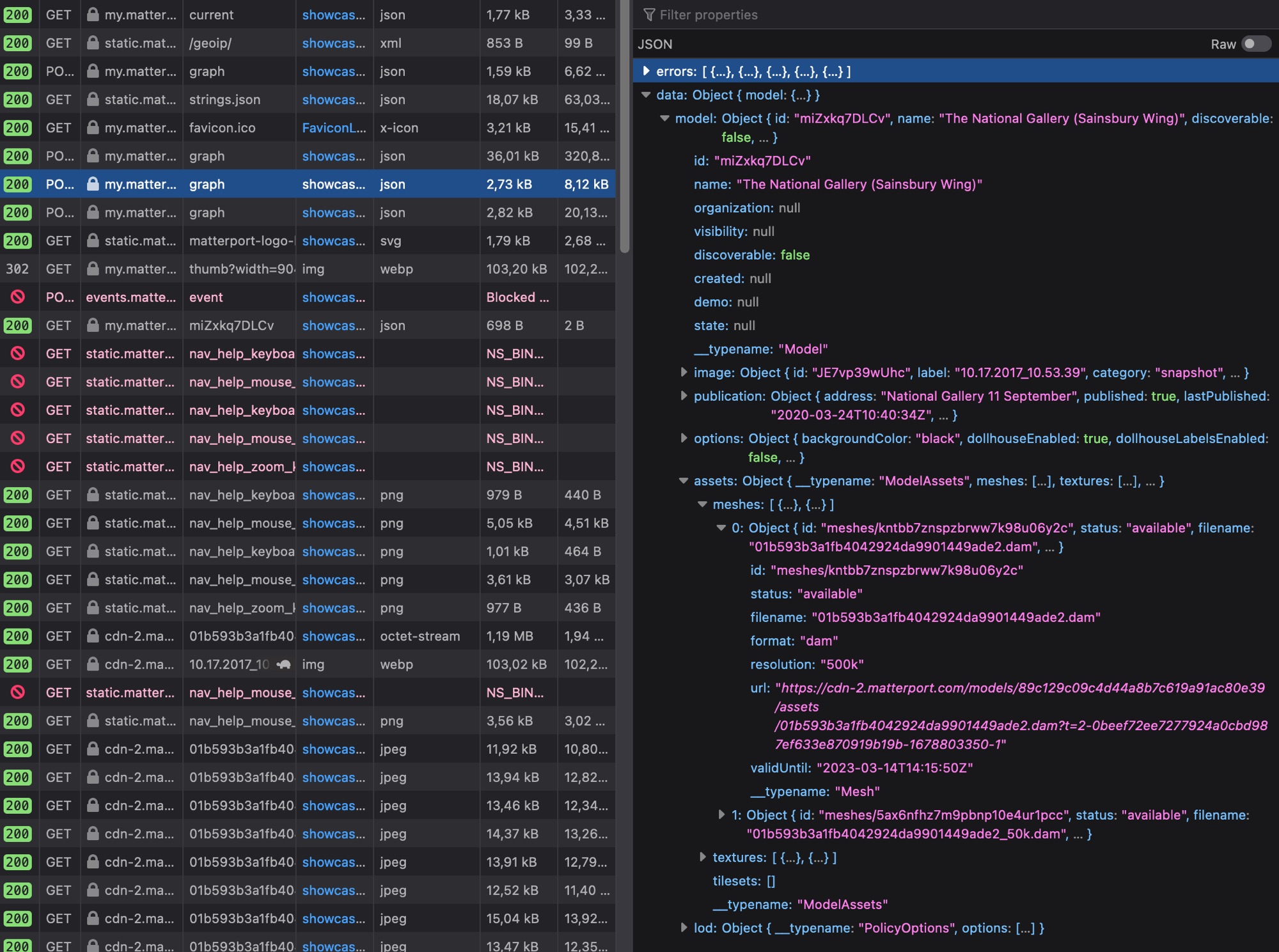This screenshot has width=1279, height=952.
Task: Expand the textures array node
Action: (702, 857)
